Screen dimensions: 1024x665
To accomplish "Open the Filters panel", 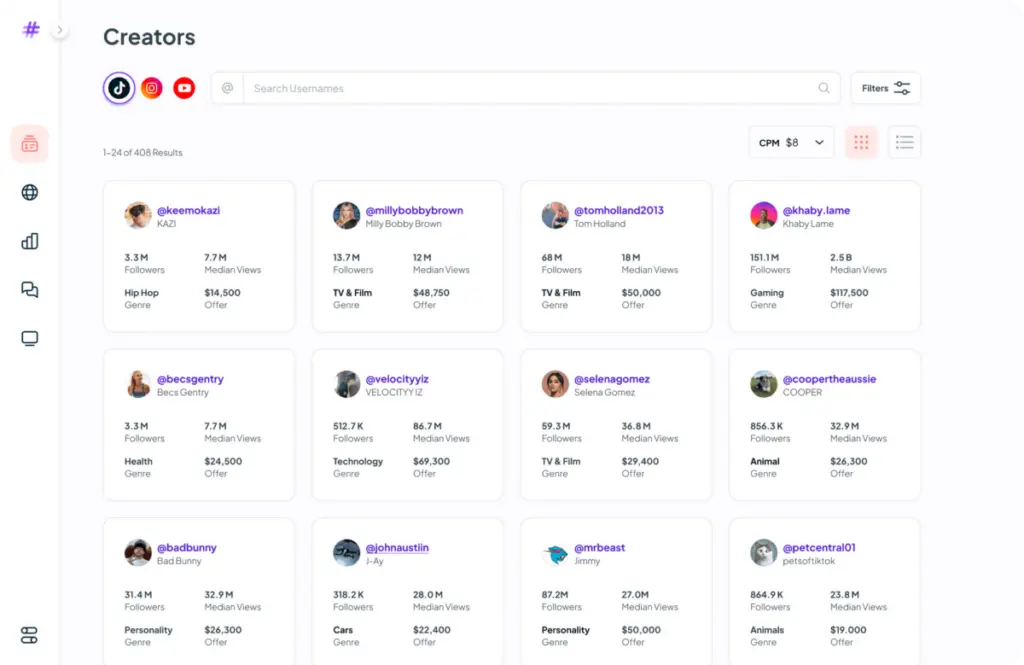I will [886, 88].
